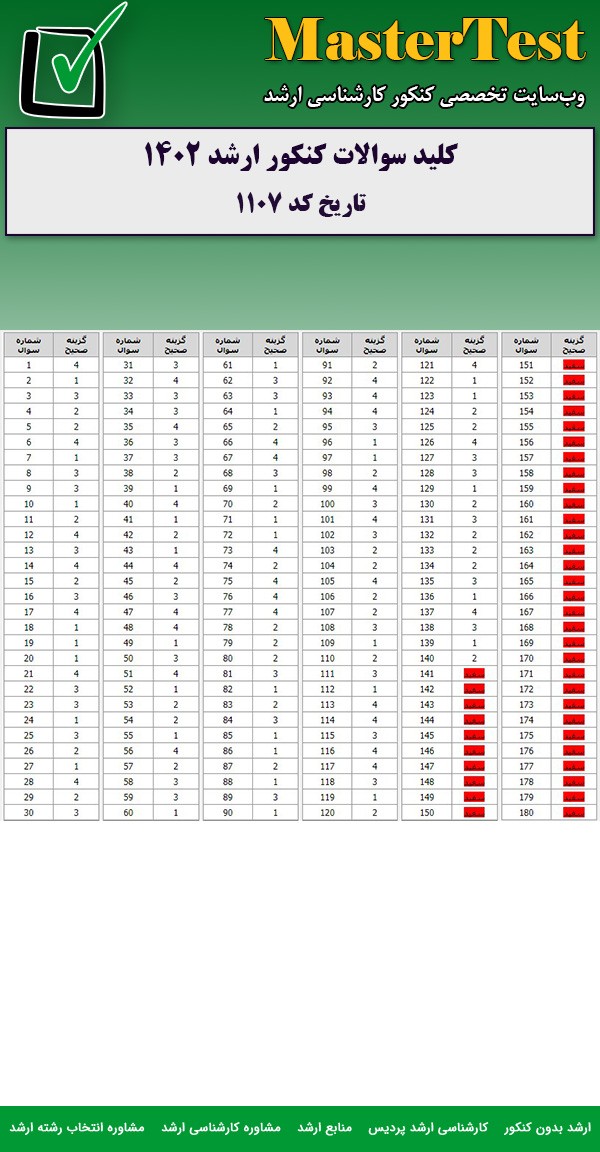The height and width of the screenshot is (1152, 600).
Task: Select the red marked cell for question 180
Action: (573, 812)
